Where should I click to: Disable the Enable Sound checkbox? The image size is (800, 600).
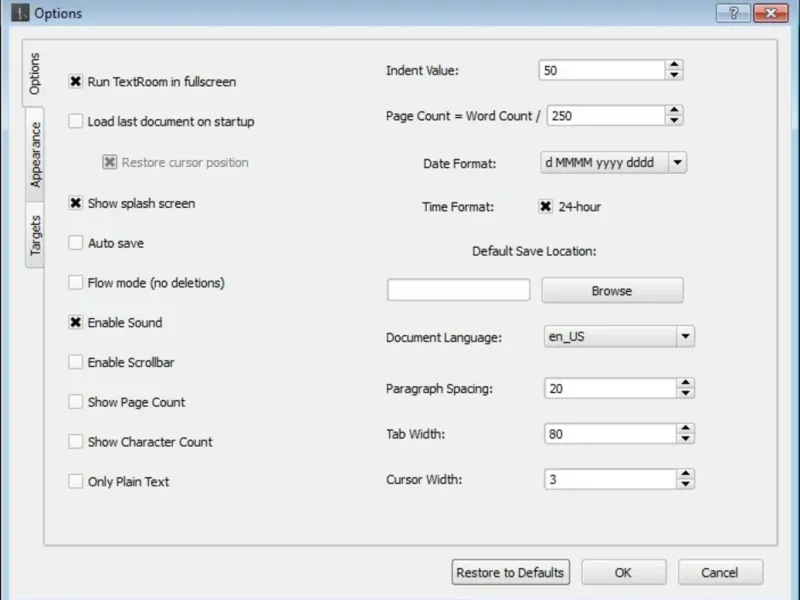[x=76, y=322]
